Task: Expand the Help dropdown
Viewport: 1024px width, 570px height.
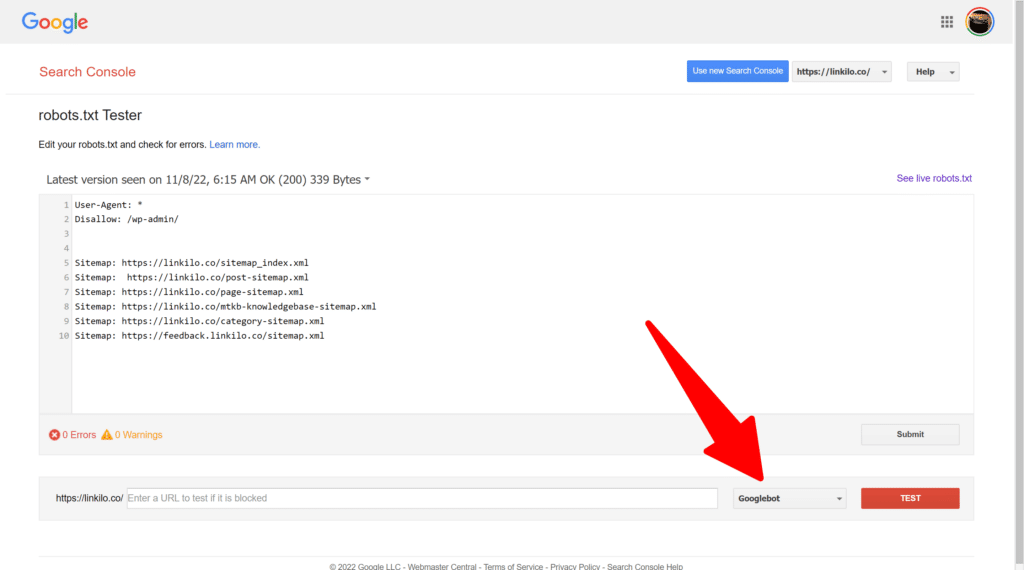Action: 933,72
